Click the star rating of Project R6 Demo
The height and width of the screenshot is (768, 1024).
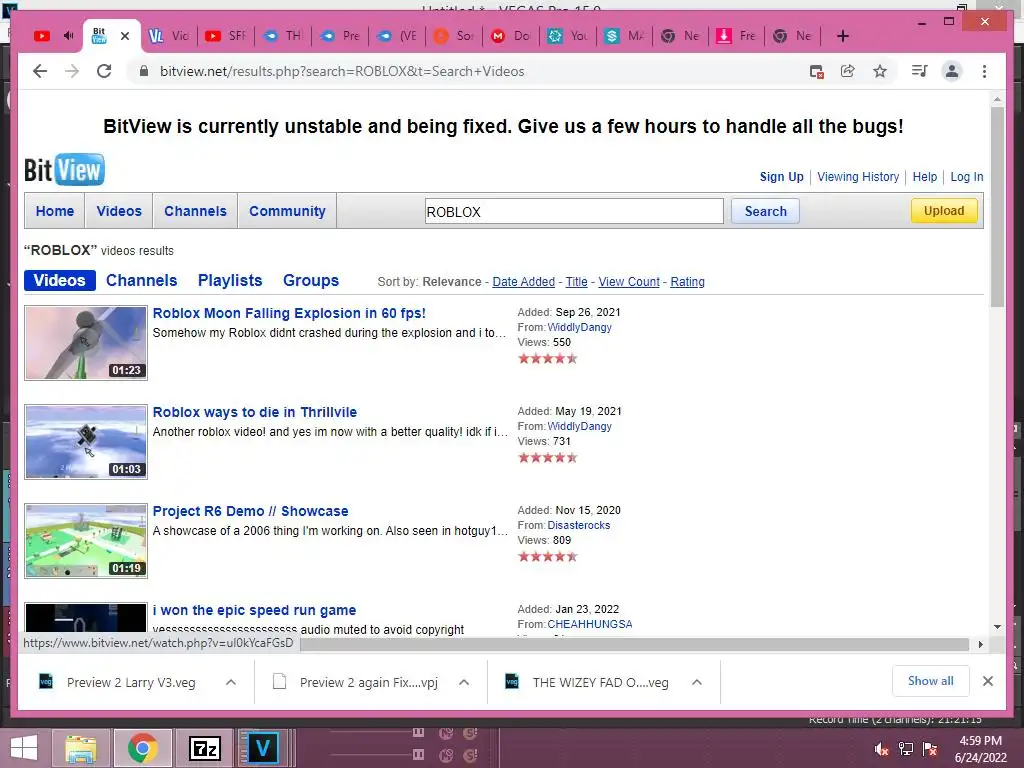547,556
